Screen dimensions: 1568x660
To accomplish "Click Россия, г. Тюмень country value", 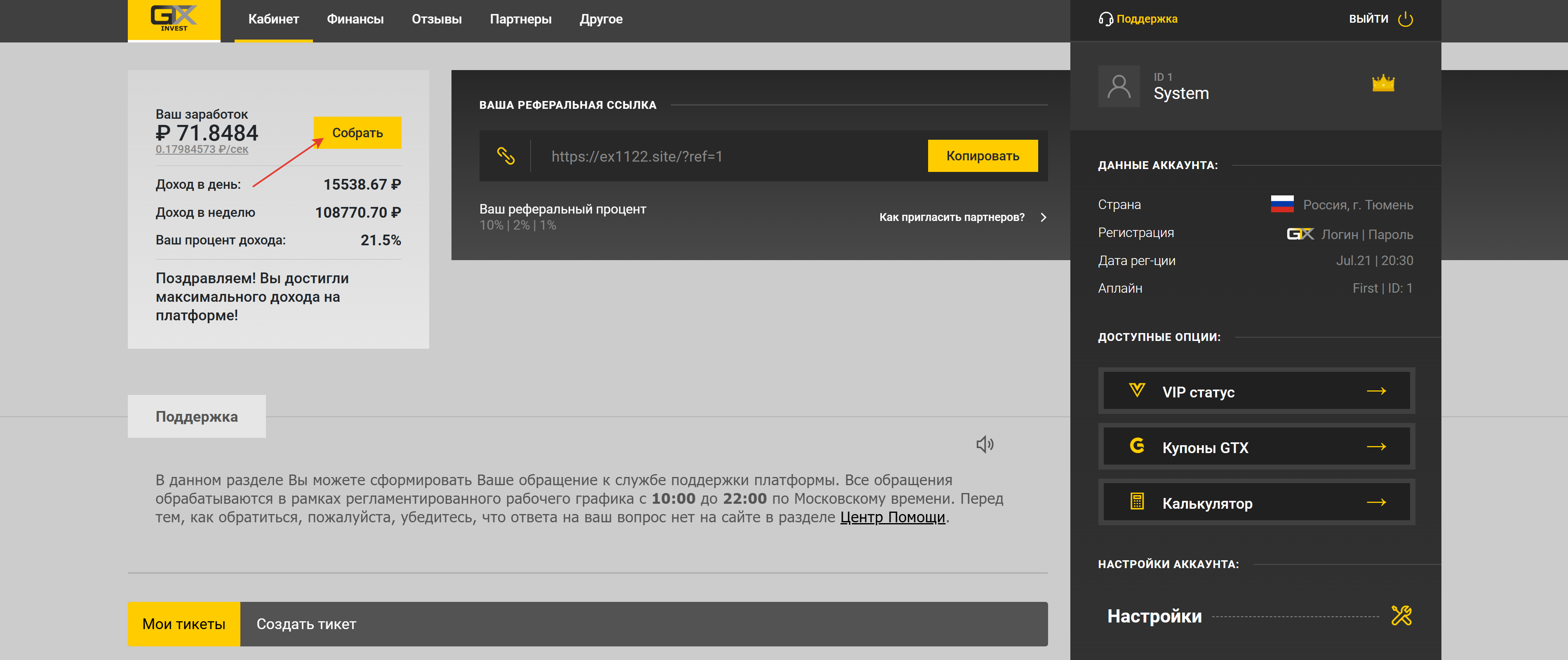I will point(1358,205).
